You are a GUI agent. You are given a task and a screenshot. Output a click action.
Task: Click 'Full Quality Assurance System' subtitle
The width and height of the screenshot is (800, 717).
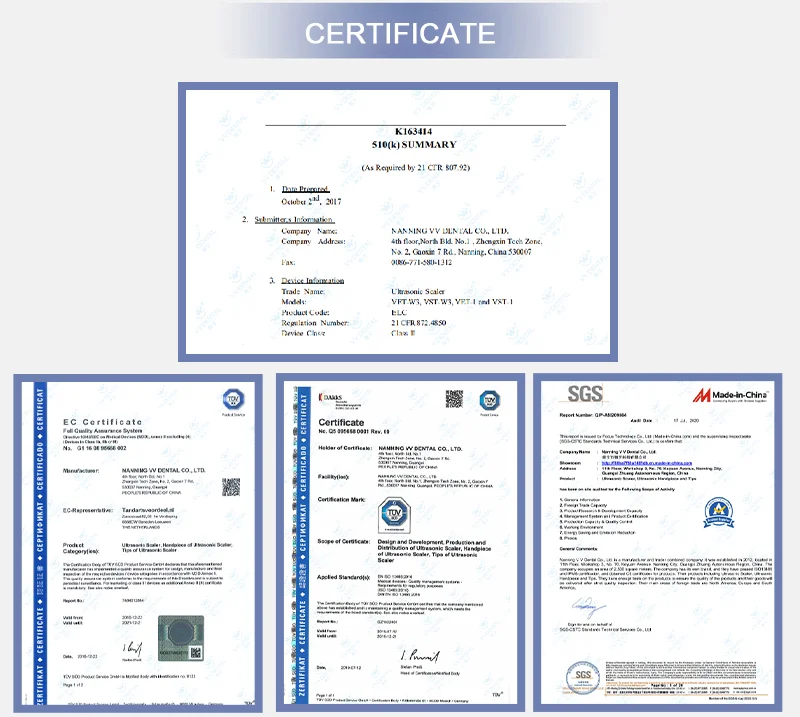[103, 431]
